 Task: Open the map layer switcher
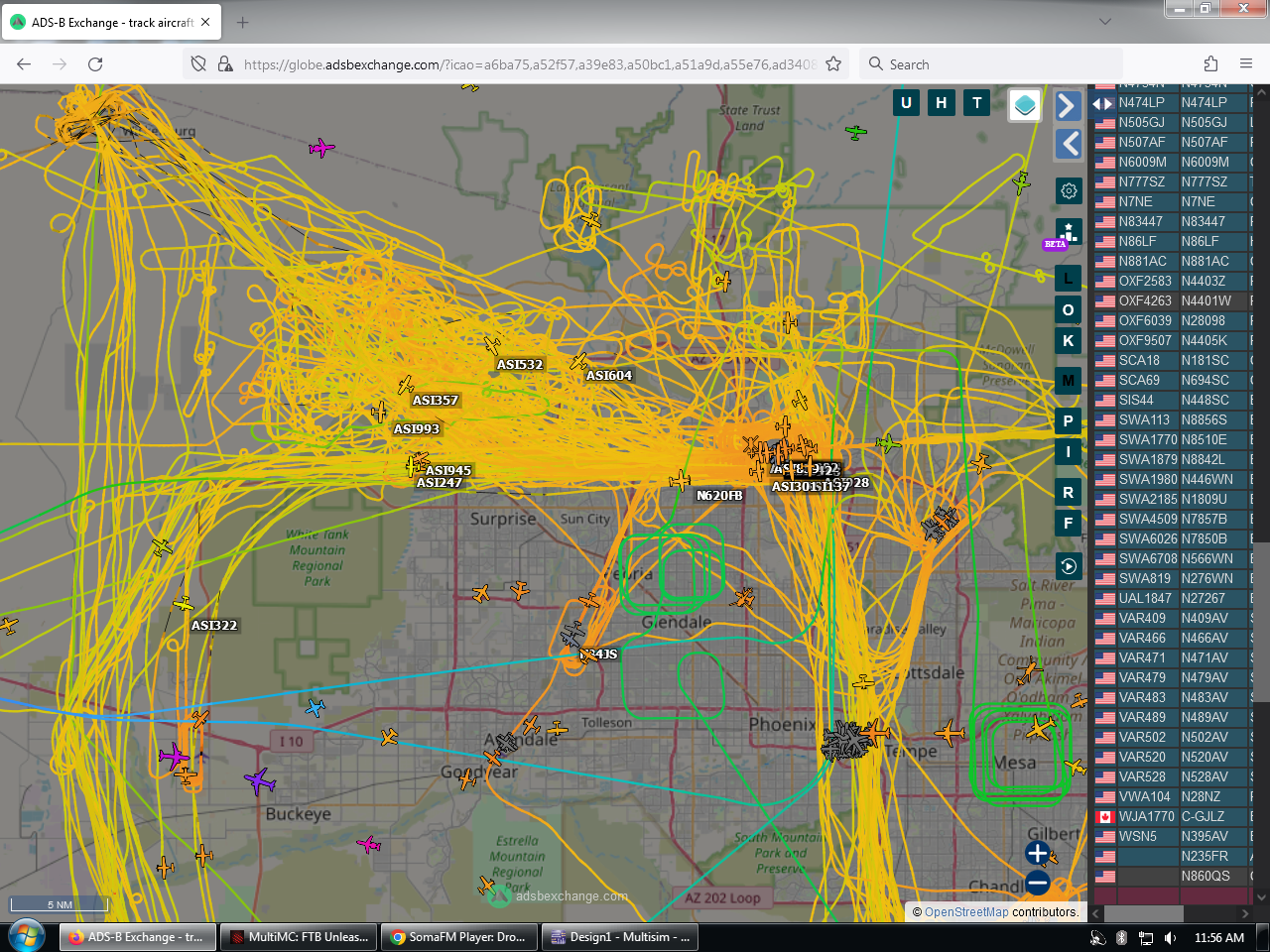click(1025, 104)
